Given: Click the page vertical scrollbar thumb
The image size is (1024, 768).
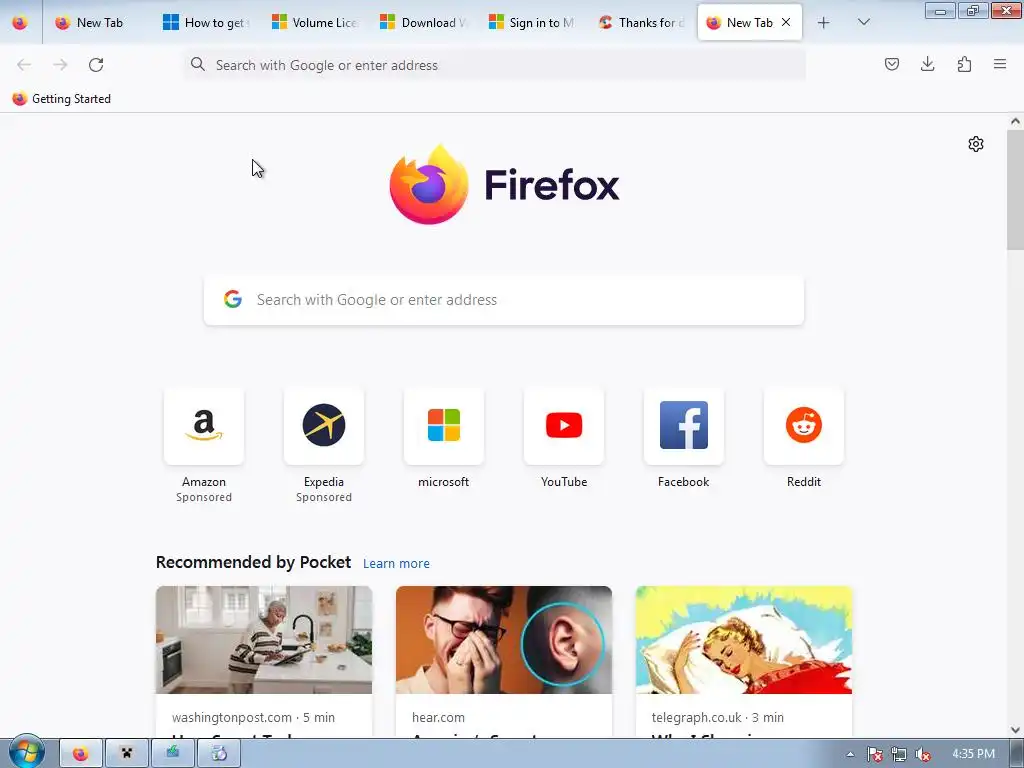Looking at the screenshot, I should (1015, 189).
